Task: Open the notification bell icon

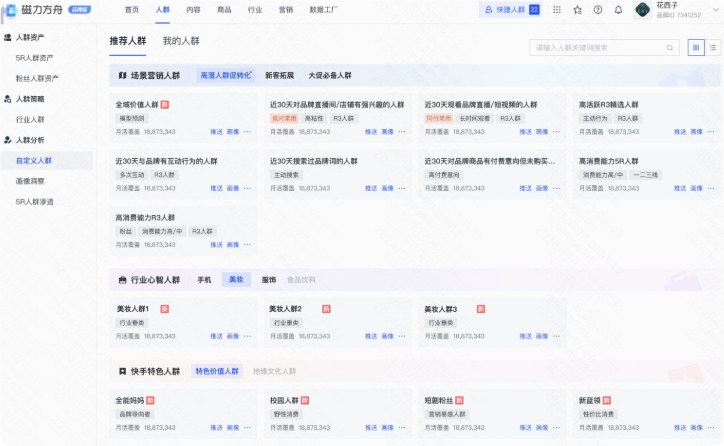Action: [x=618, y=10]
